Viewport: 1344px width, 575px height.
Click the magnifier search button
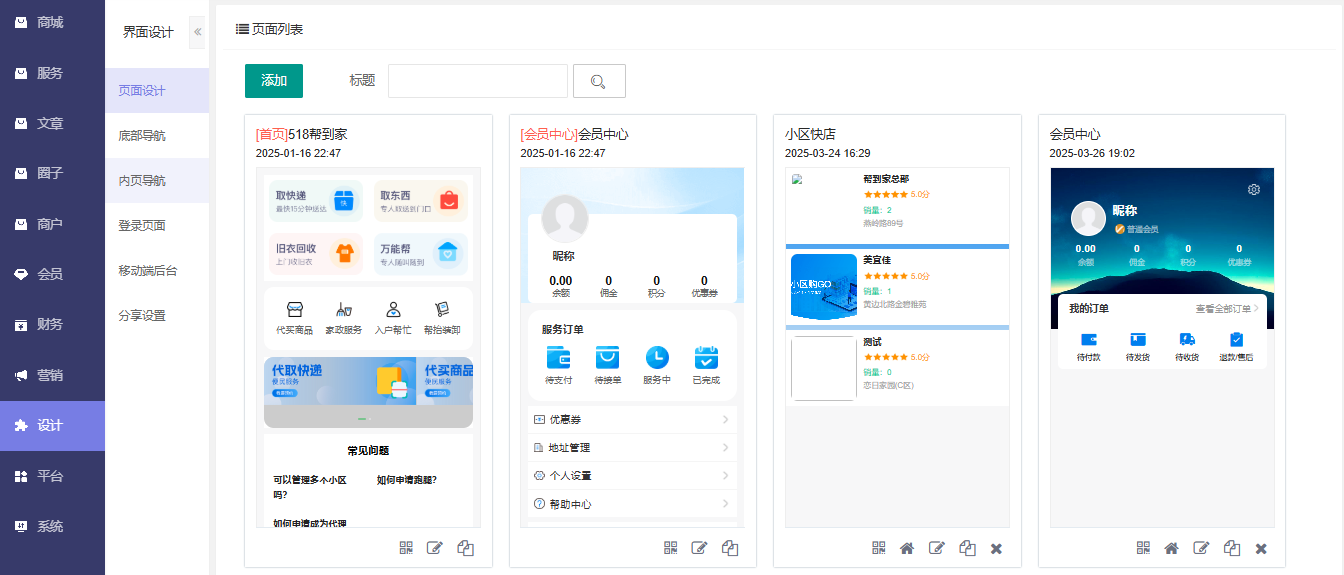click(599, 81)
